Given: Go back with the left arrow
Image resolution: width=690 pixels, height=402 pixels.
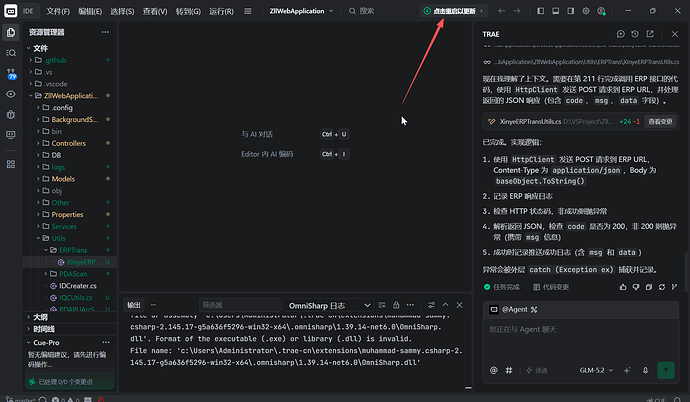Looking at the screenshot, I should click(x=501, y=11).
